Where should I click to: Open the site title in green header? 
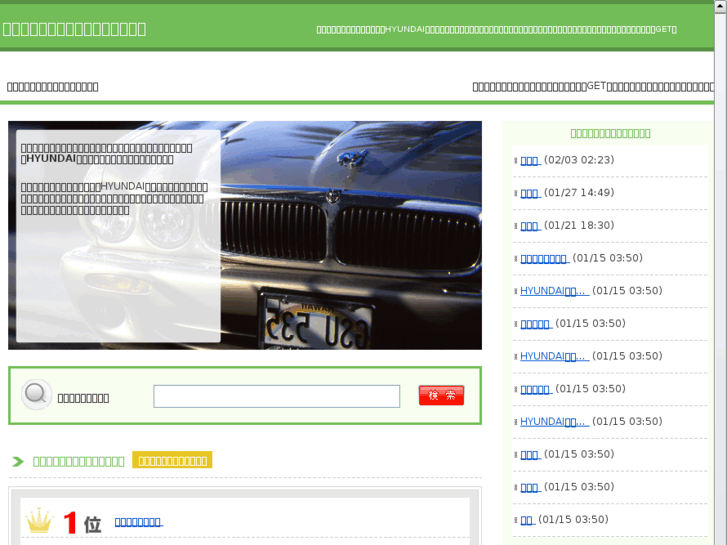(74, 29)
